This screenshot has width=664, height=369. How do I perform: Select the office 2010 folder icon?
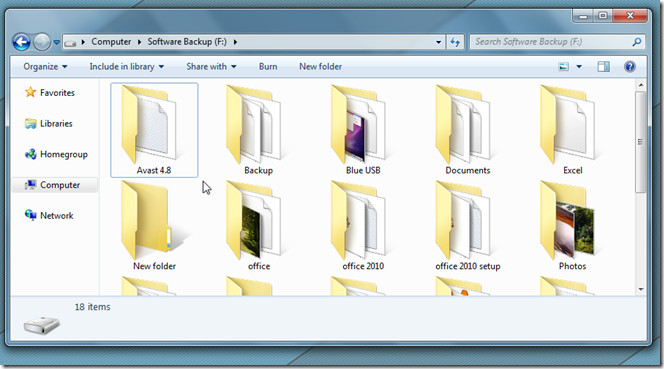pos(359,220)
